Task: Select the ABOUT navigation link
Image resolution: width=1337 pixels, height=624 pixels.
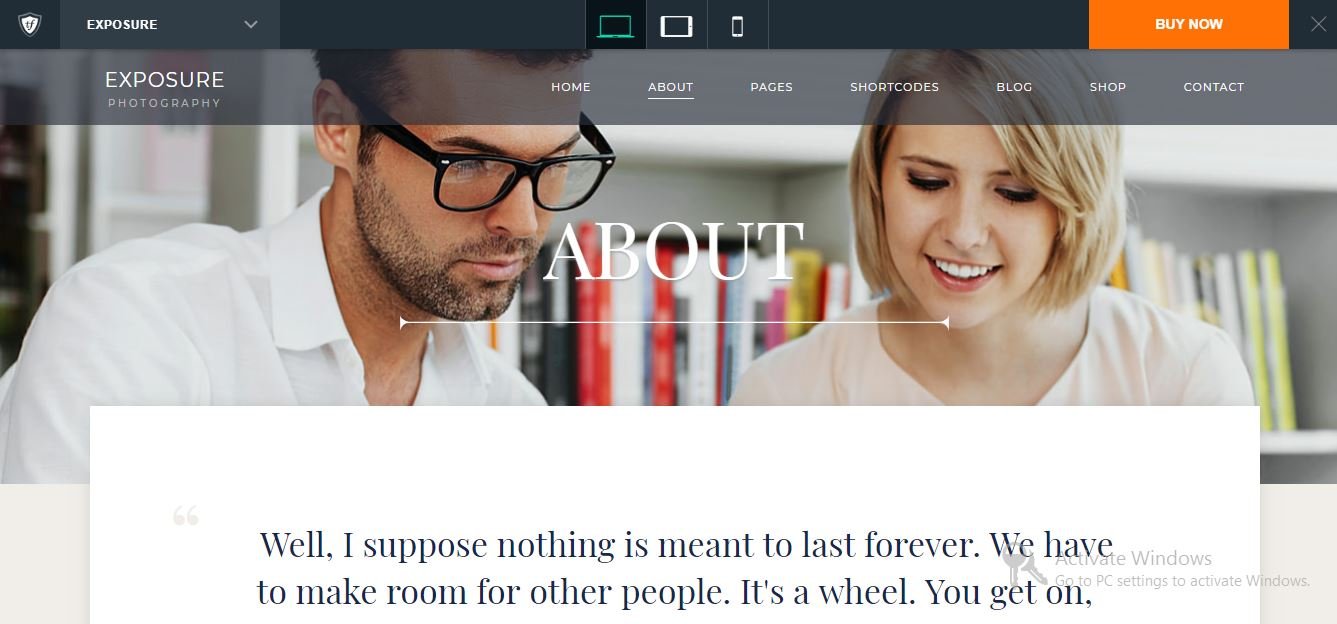Action: 671,87
